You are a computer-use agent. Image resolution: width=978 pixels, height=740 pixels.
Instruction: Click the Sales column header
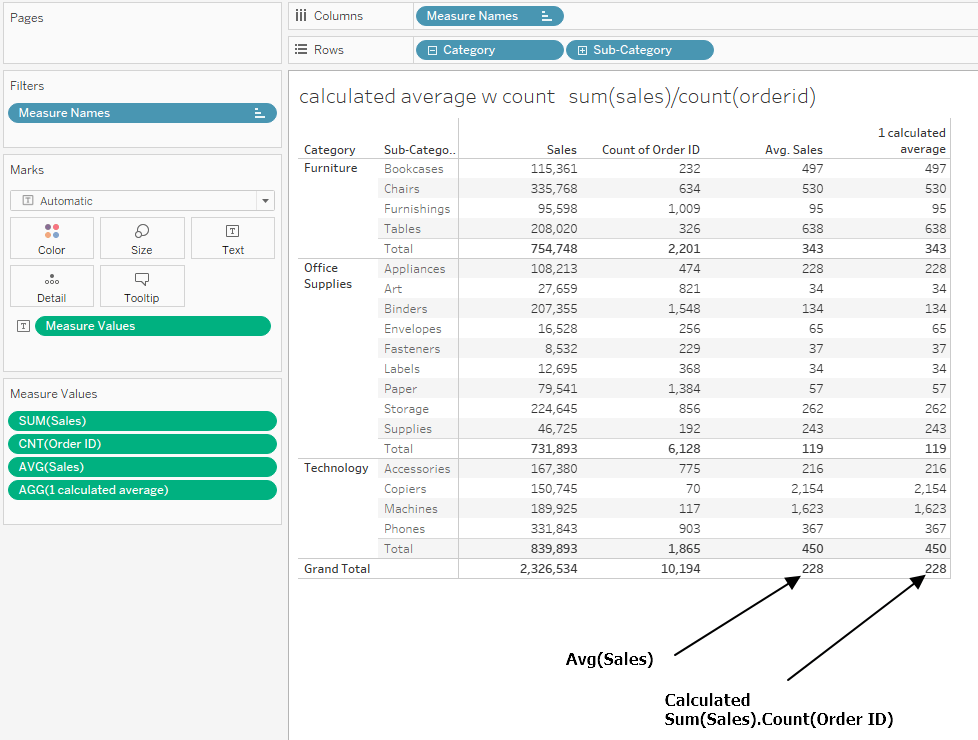[x=561, y=150]
